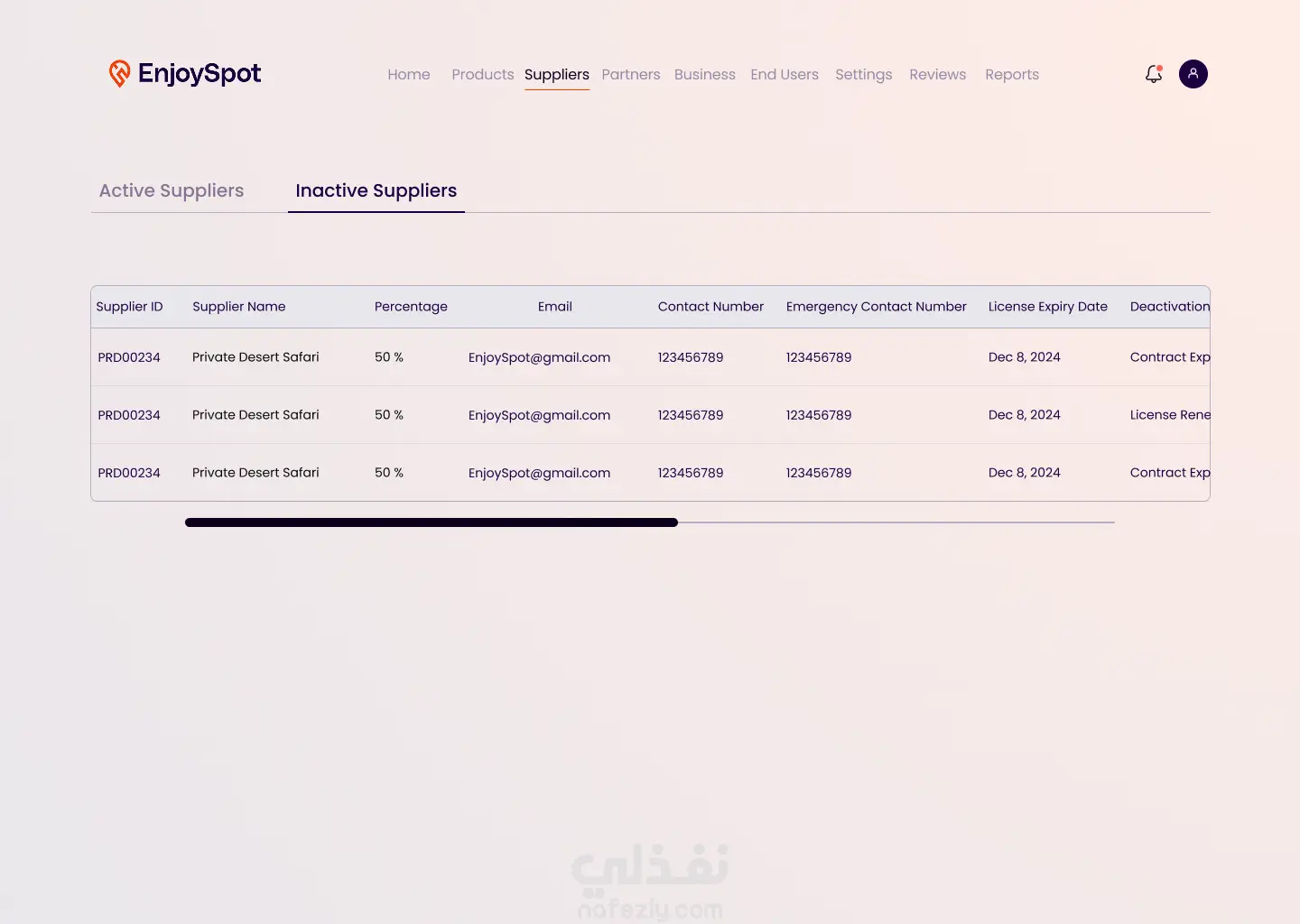Open the user profile avatar
Screen dimensions: 1300x924
pos(1193,74)
